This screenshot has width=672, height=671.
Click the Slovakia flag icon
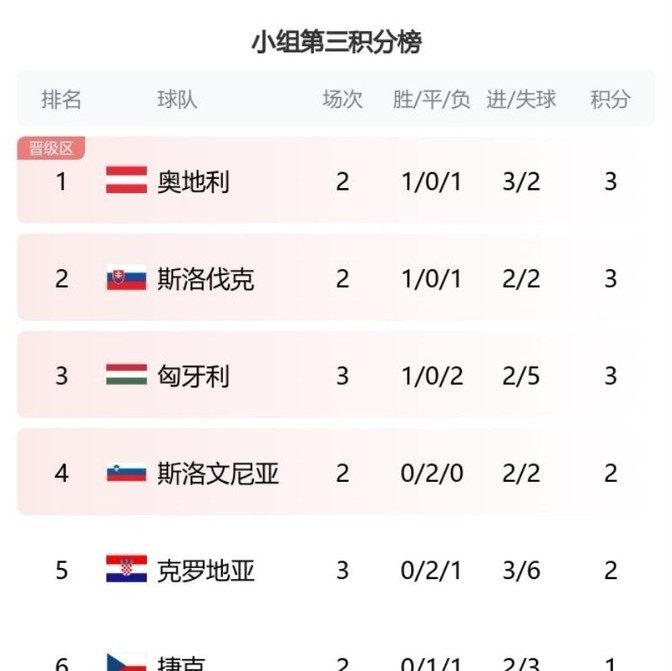click(x=126, y=278)
